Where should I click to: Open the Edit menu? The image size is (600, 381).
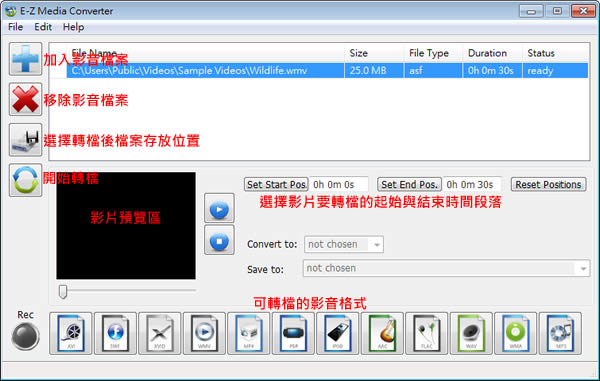click(x=43, y=27)
